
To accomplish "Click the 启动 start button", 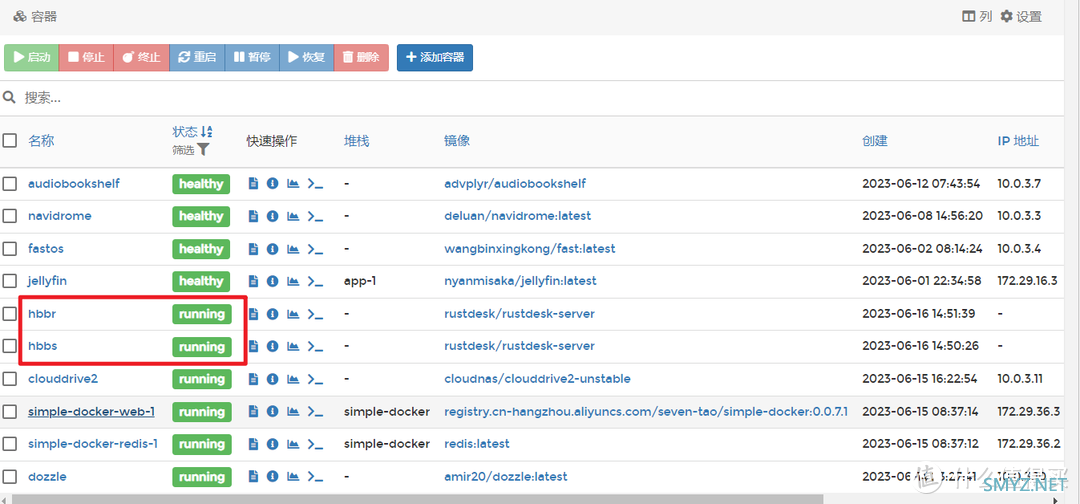I will click(x=32, y=57).
